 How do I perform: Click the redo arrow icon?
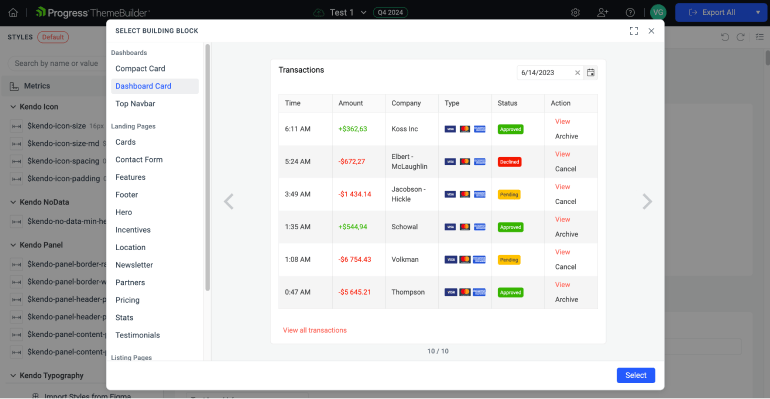point(741,37)
